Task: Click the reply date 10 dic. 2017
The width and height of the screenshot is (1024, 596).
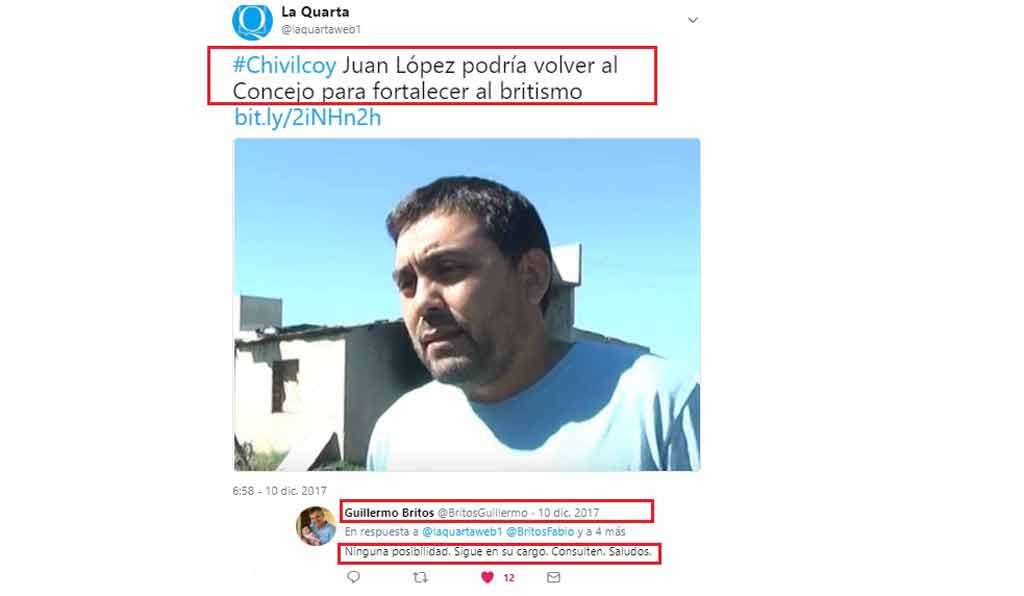Action: (568, 513)
